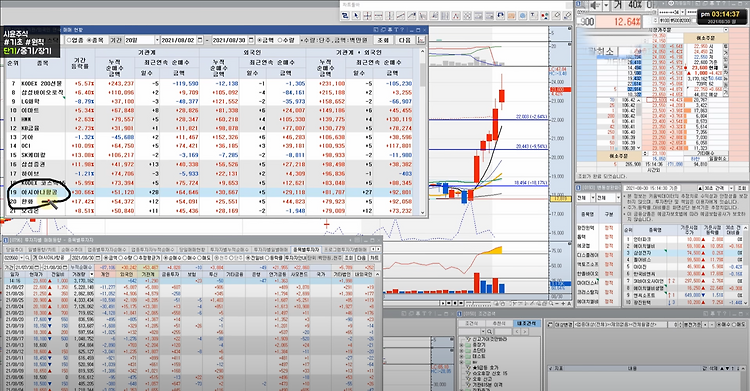750x391 pixels.
Task: Click the 조회 button in top panel
Action: 384,40
